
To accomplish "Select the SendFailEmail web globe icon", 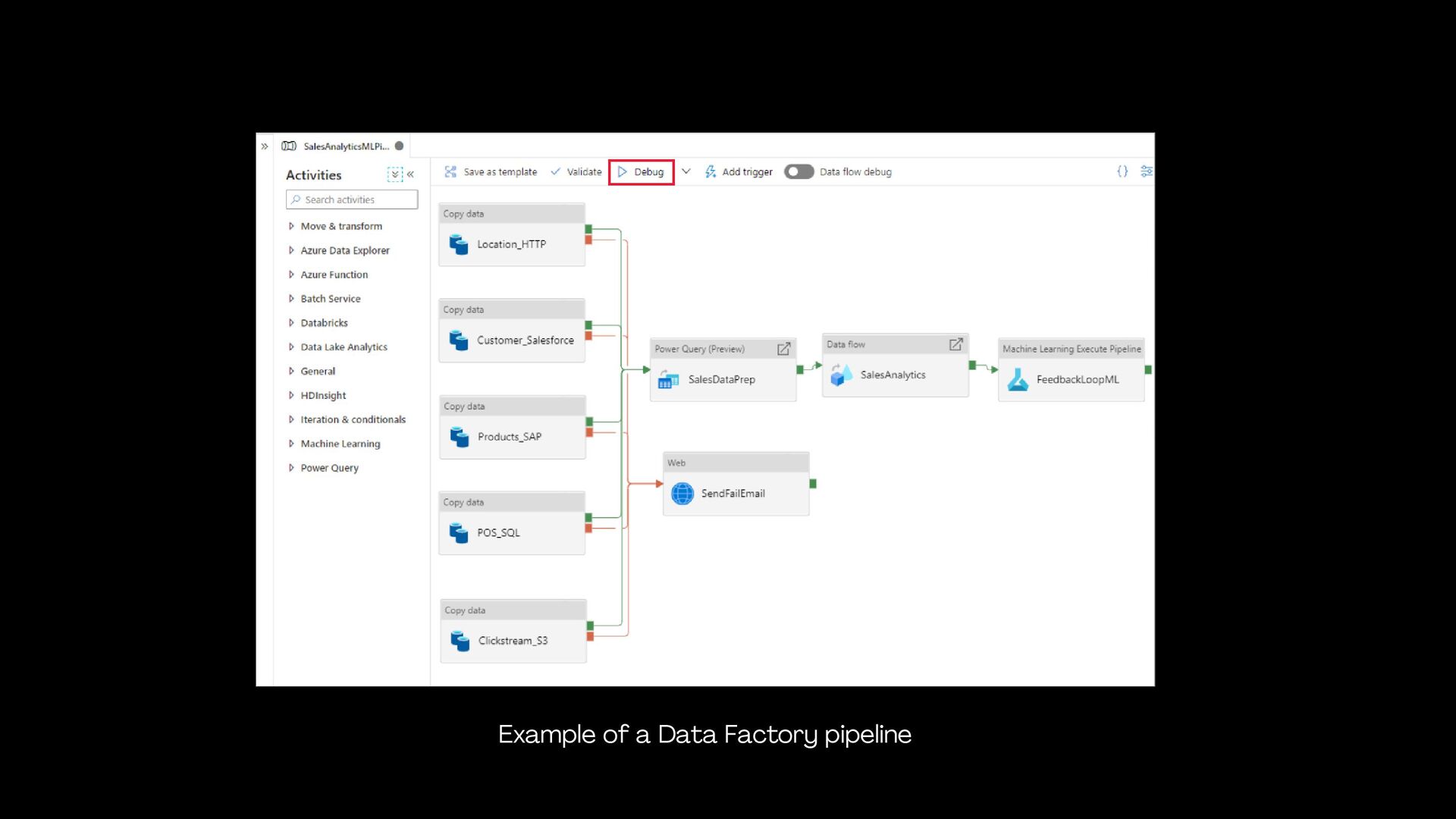I will coord(682,494).
